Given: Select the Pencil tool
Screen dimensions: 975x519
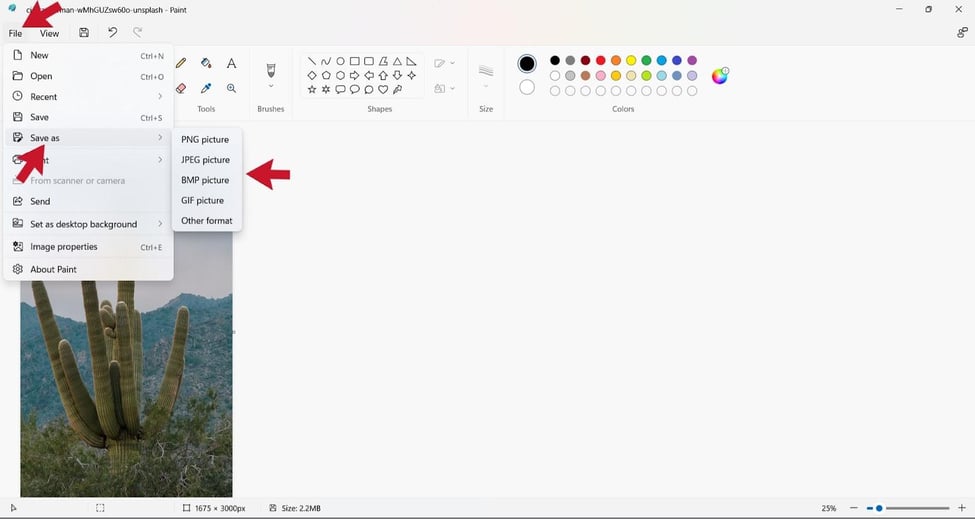Looking at the screenshot, I should tap(181, 63).
